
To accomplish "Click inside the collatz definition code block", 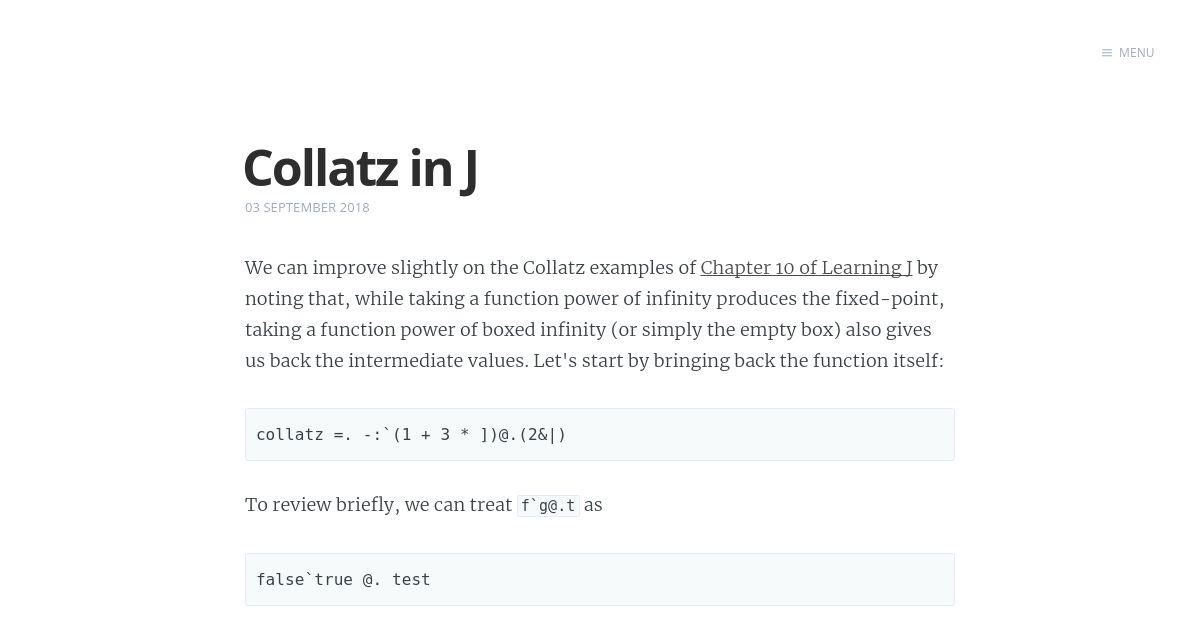I will [x=600, y=434].
